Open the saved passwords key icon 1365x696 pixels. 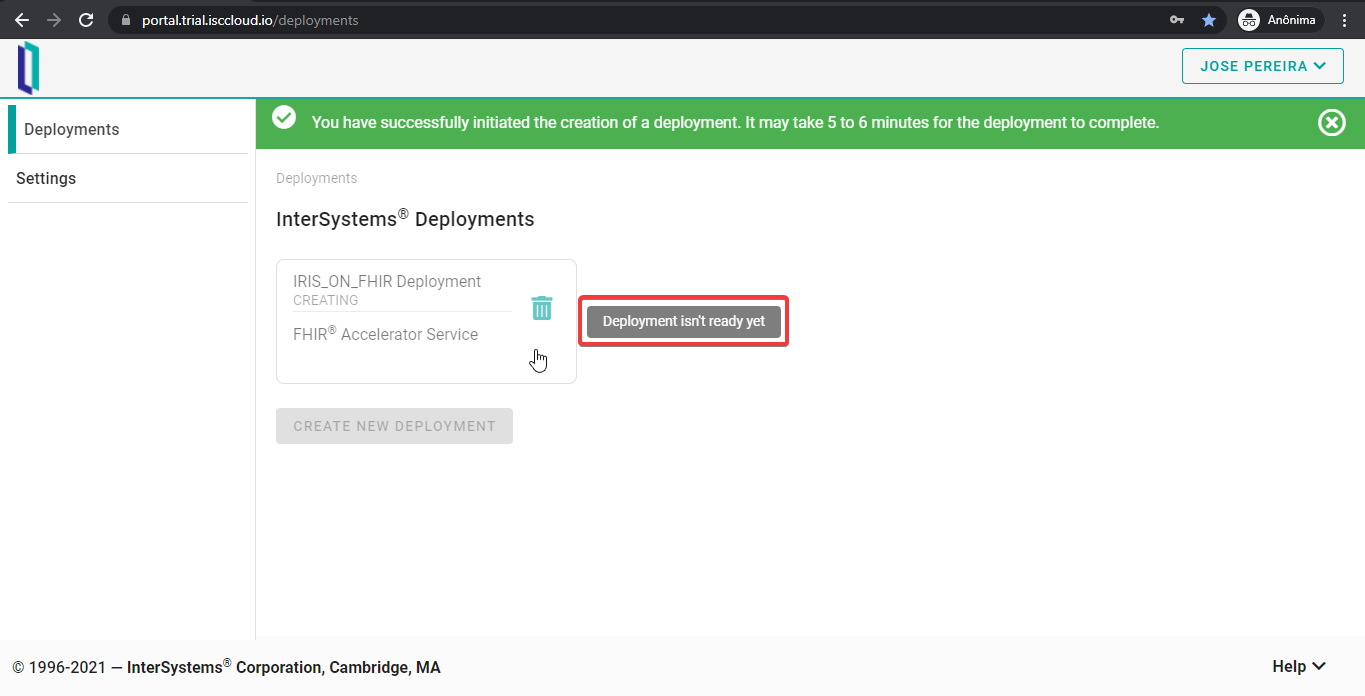[x=1177, y=20]
